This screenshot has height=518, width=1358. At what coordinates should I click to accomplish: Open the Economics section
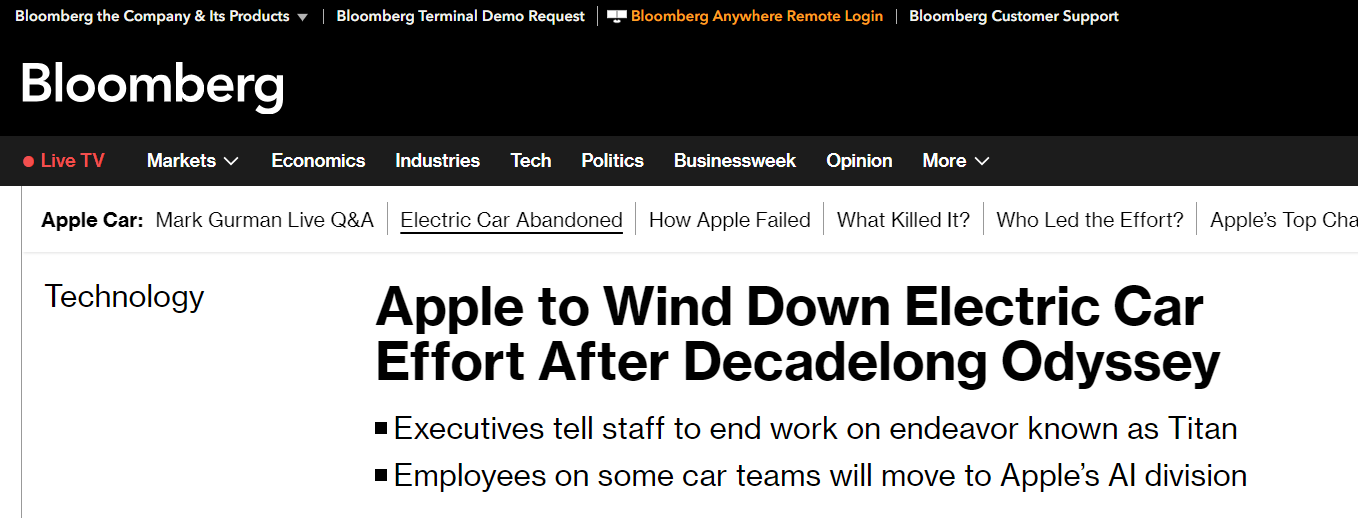(x=318, y=161)
